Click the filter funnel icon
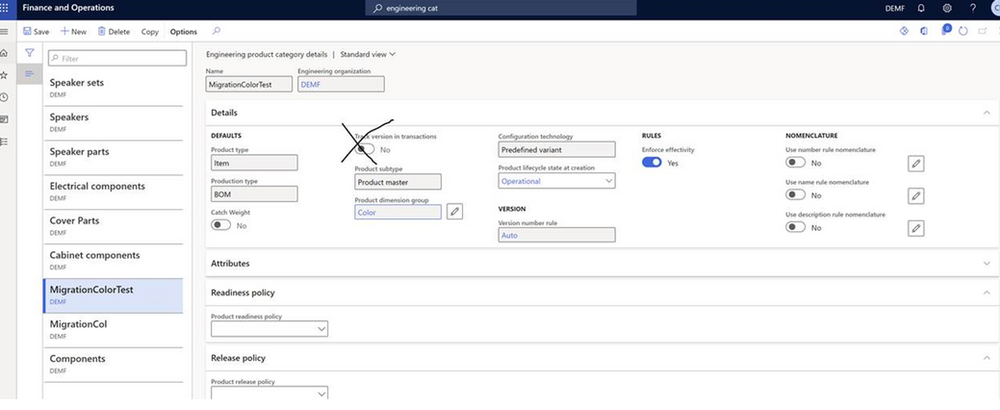The height and width of the screenshot is (410, 1000). [x=29, y=53]
